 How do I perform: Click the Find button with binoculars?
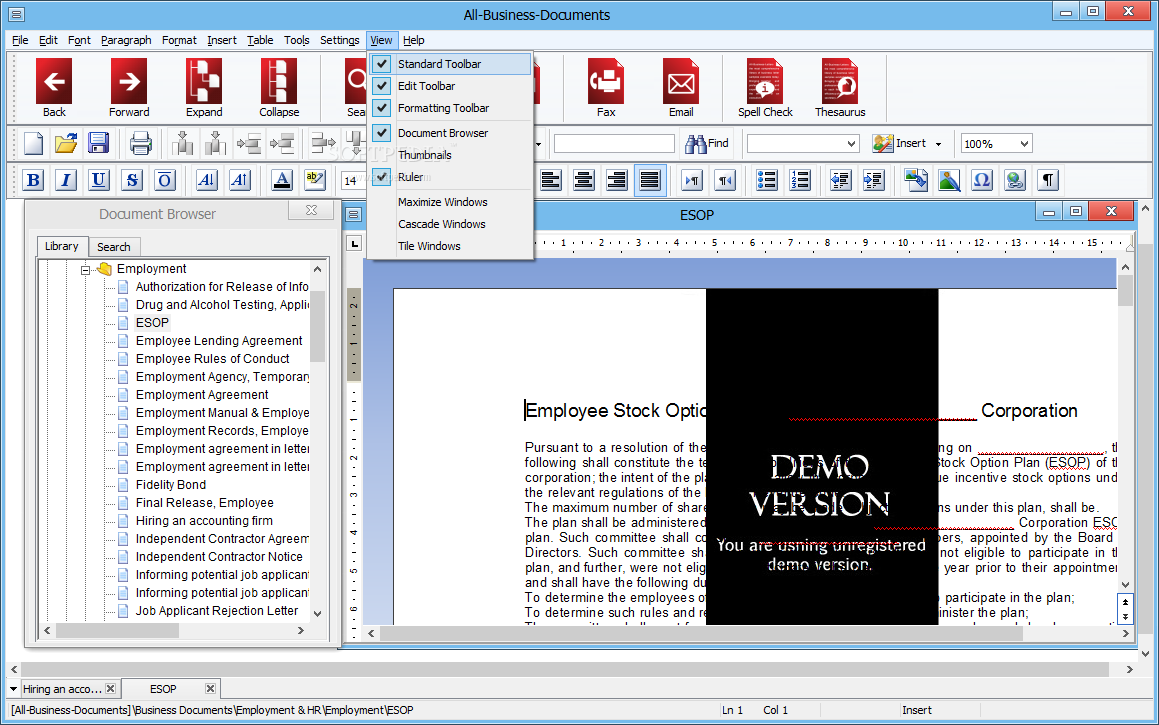point(707,143)
